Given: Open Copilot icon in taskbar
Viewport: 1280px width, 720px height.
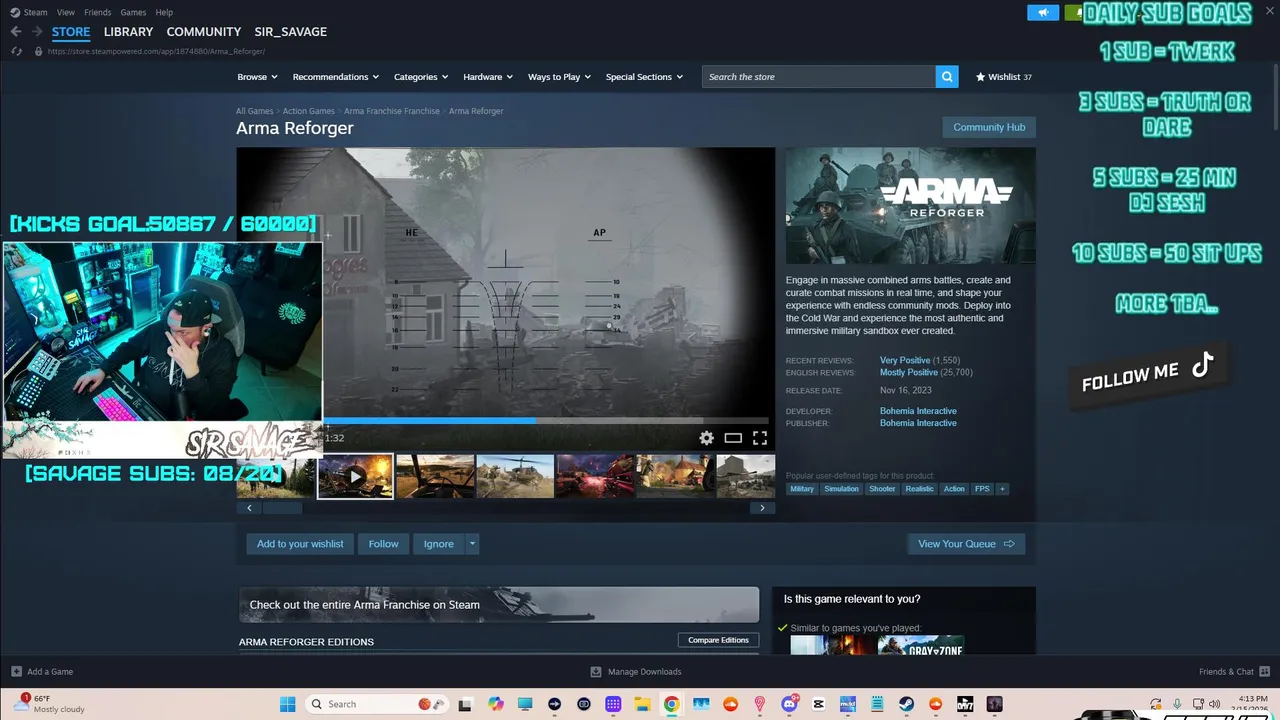Looking at the screenshot, I should point(496,704).
